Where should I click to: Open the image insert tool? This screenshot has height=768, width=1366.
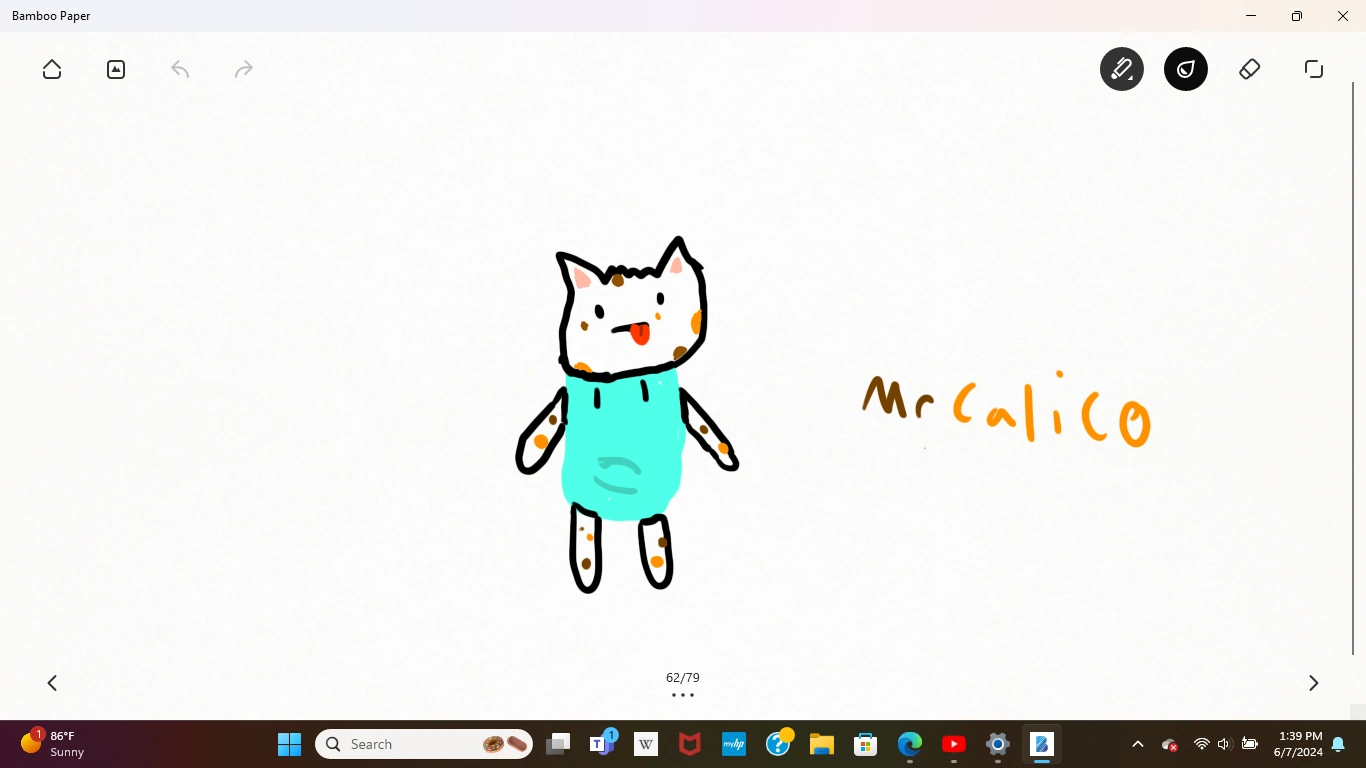tap(115, 69)
